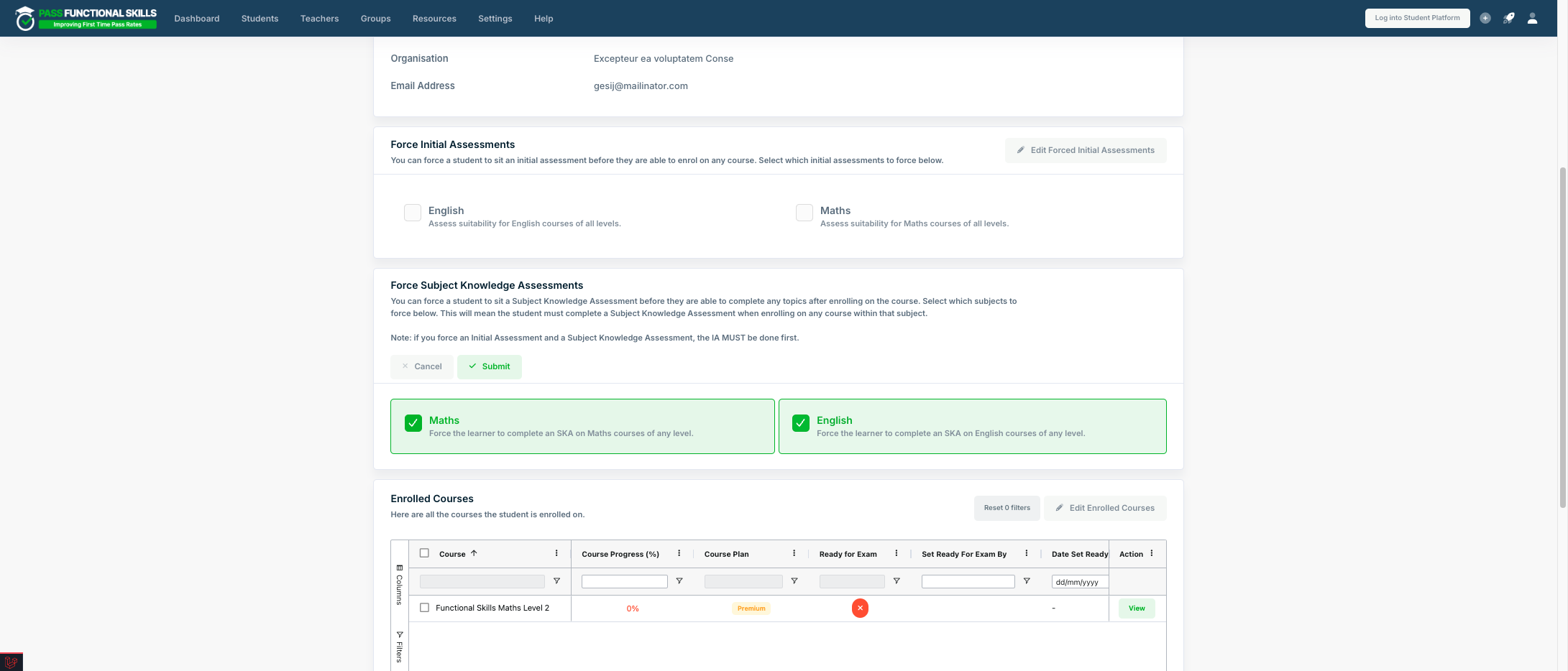Select all courses header checkbox
The width and height of the screenshot is (1568, 671).
pos(424,553)
